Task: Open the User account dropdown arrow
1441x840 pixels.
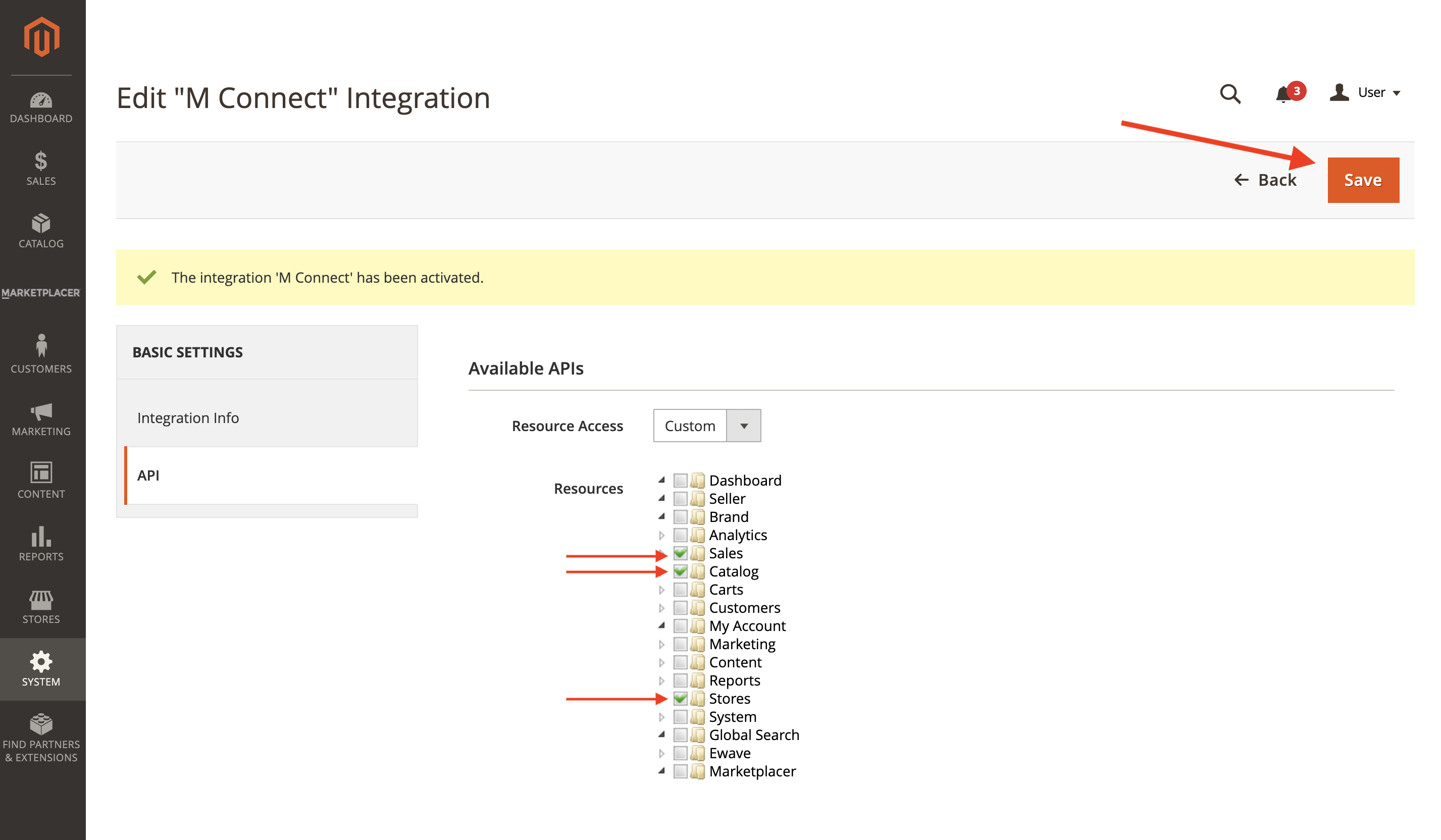Action: (x=1396, y=93)
